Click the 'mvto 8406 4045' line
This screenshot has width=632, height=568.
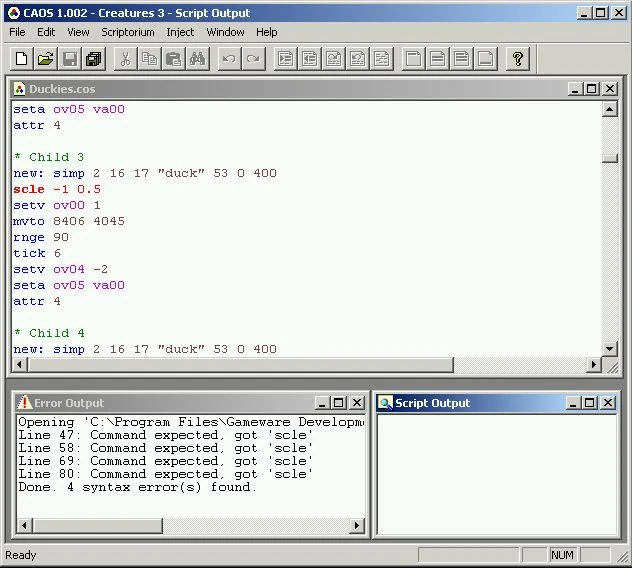pos(69,221)
